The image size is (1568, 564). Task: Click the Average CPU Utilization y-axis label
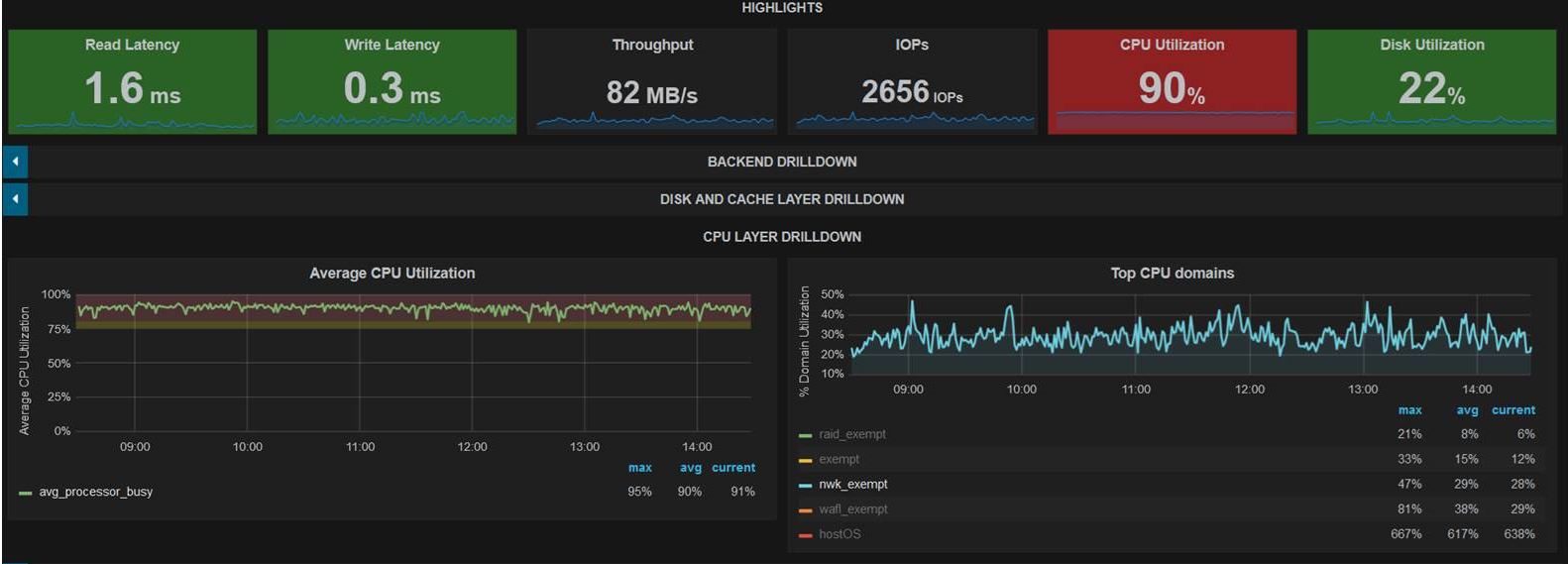tap(25, 371)
